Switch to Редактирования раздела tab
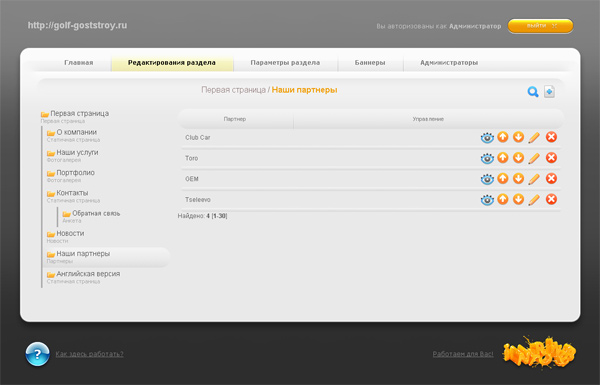The height and width of the screenshot is (385, 600). (172, 63)
